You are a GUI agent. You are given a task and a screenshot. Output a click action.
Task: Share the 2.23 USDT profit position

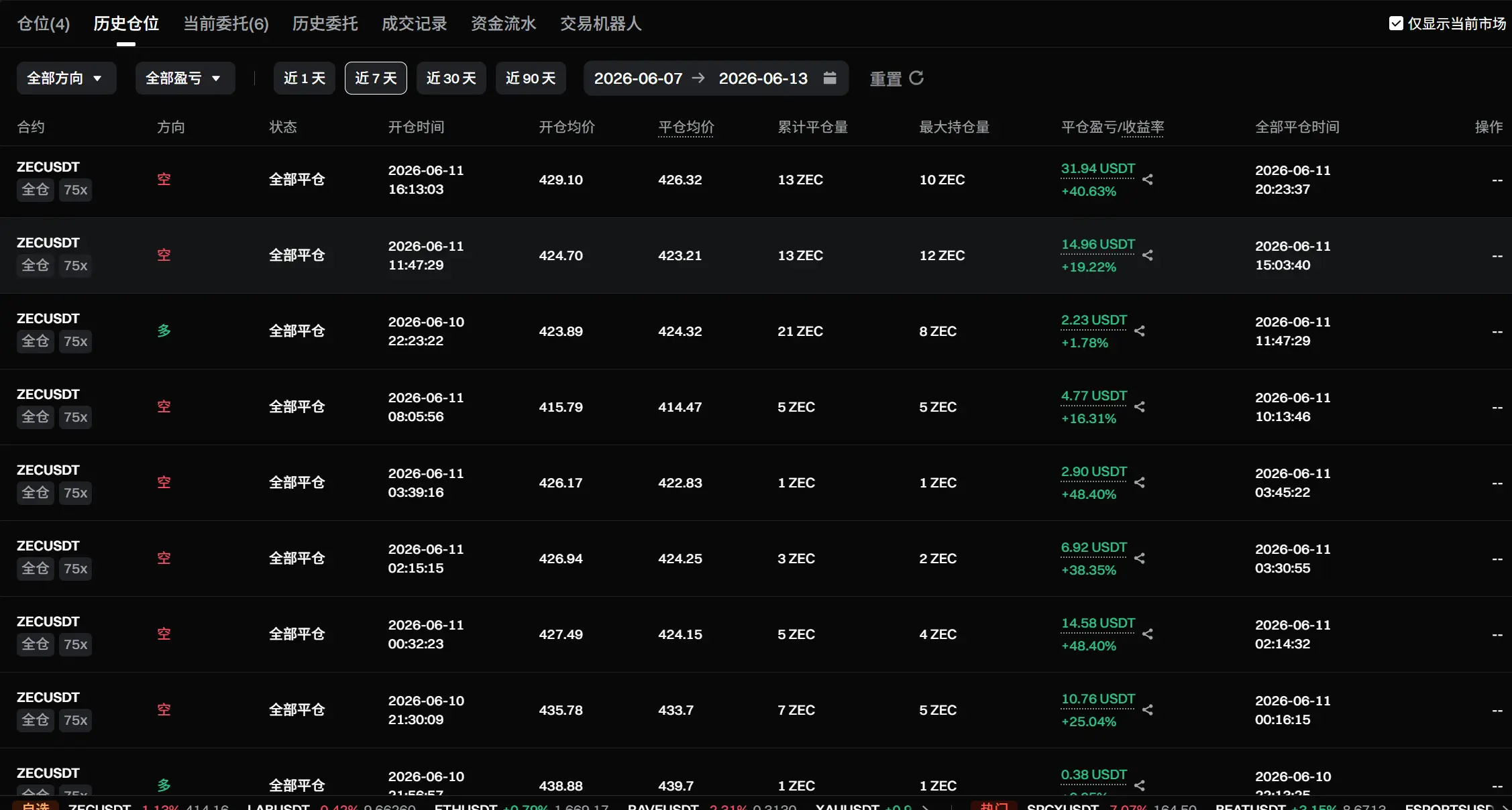[1140, 331]
